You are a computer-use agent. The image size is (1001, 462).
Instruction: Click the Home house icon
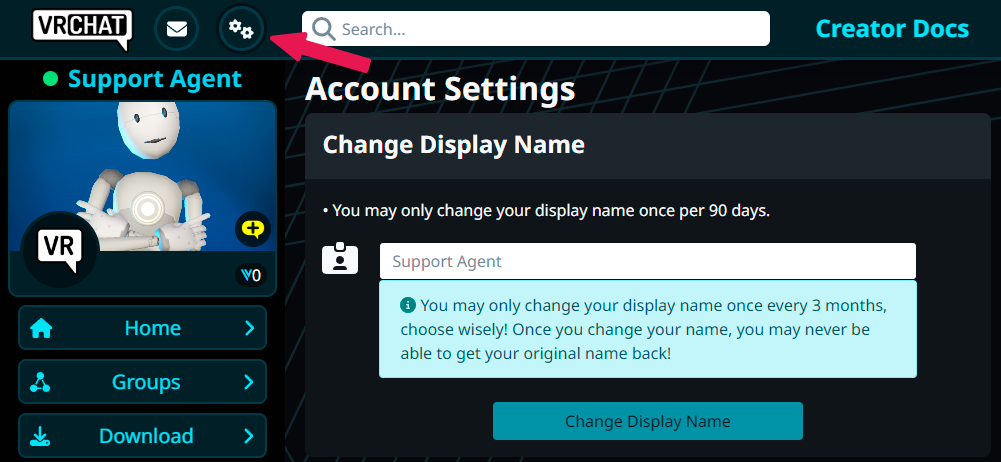point(41,329)
